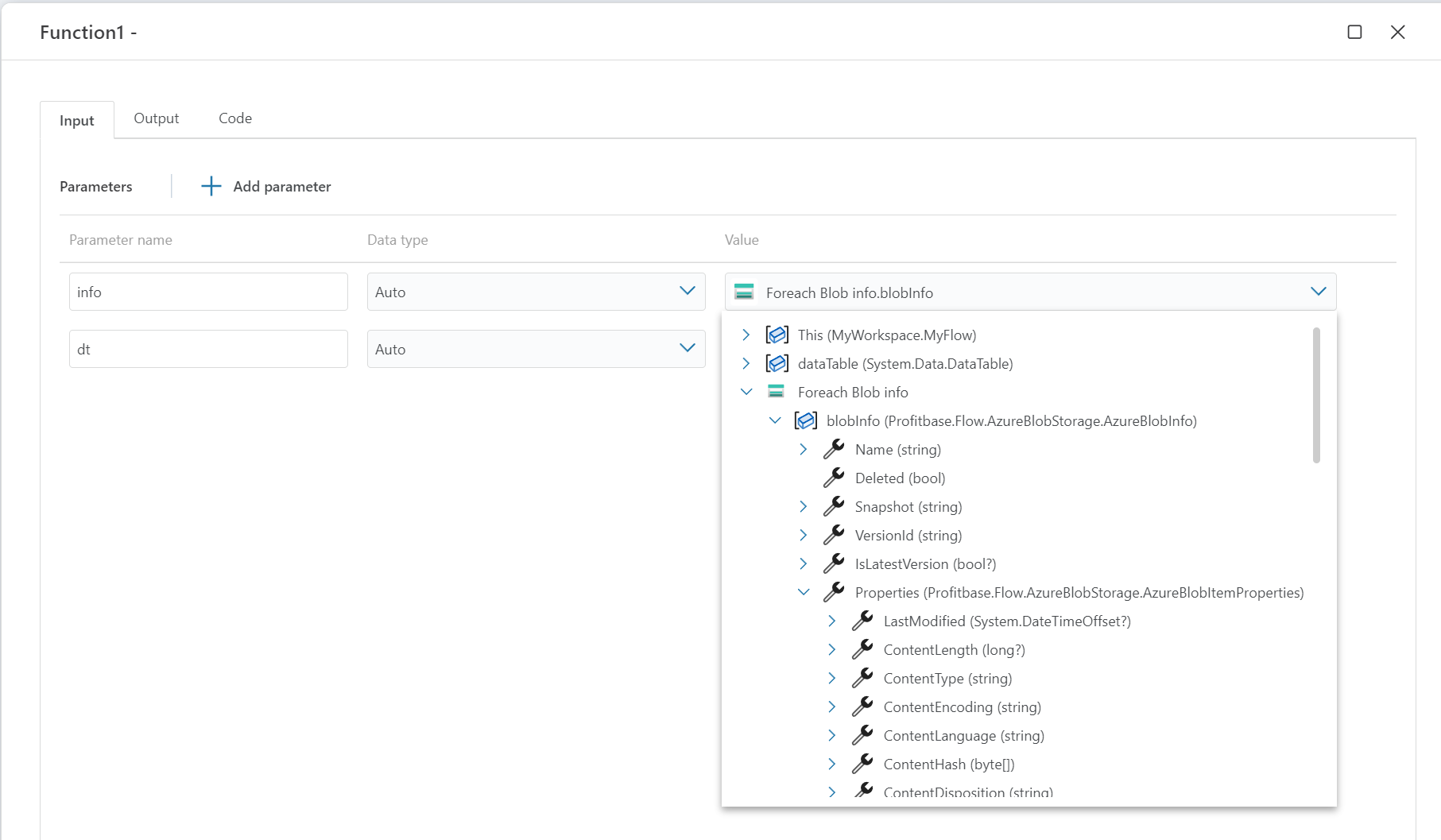The image size is (1441, 840).
Task: Select ContentHash (byte[]) property
Action: coord(949,765)
